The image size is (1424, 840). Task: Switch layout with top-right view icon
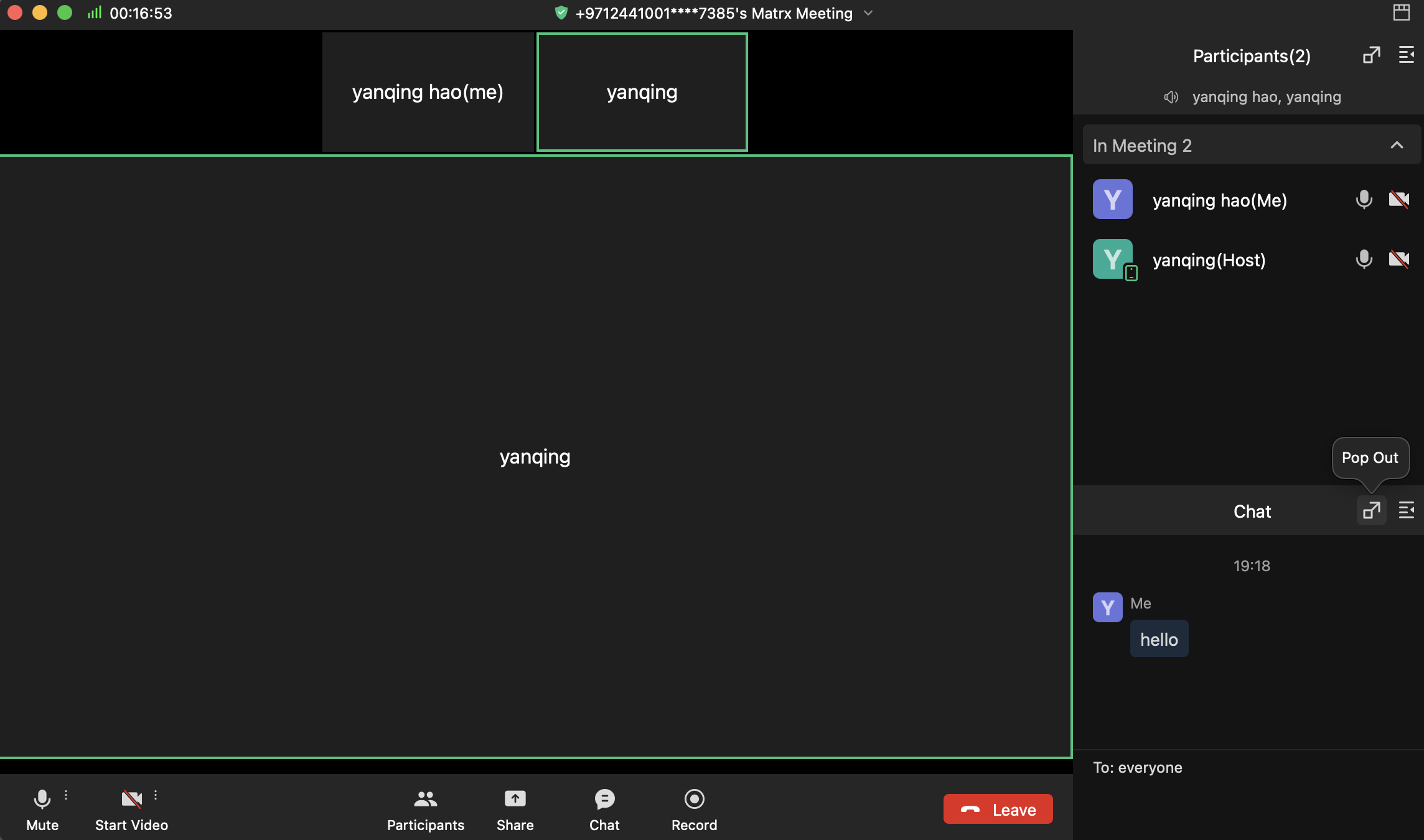click(x=1402, y=12)
